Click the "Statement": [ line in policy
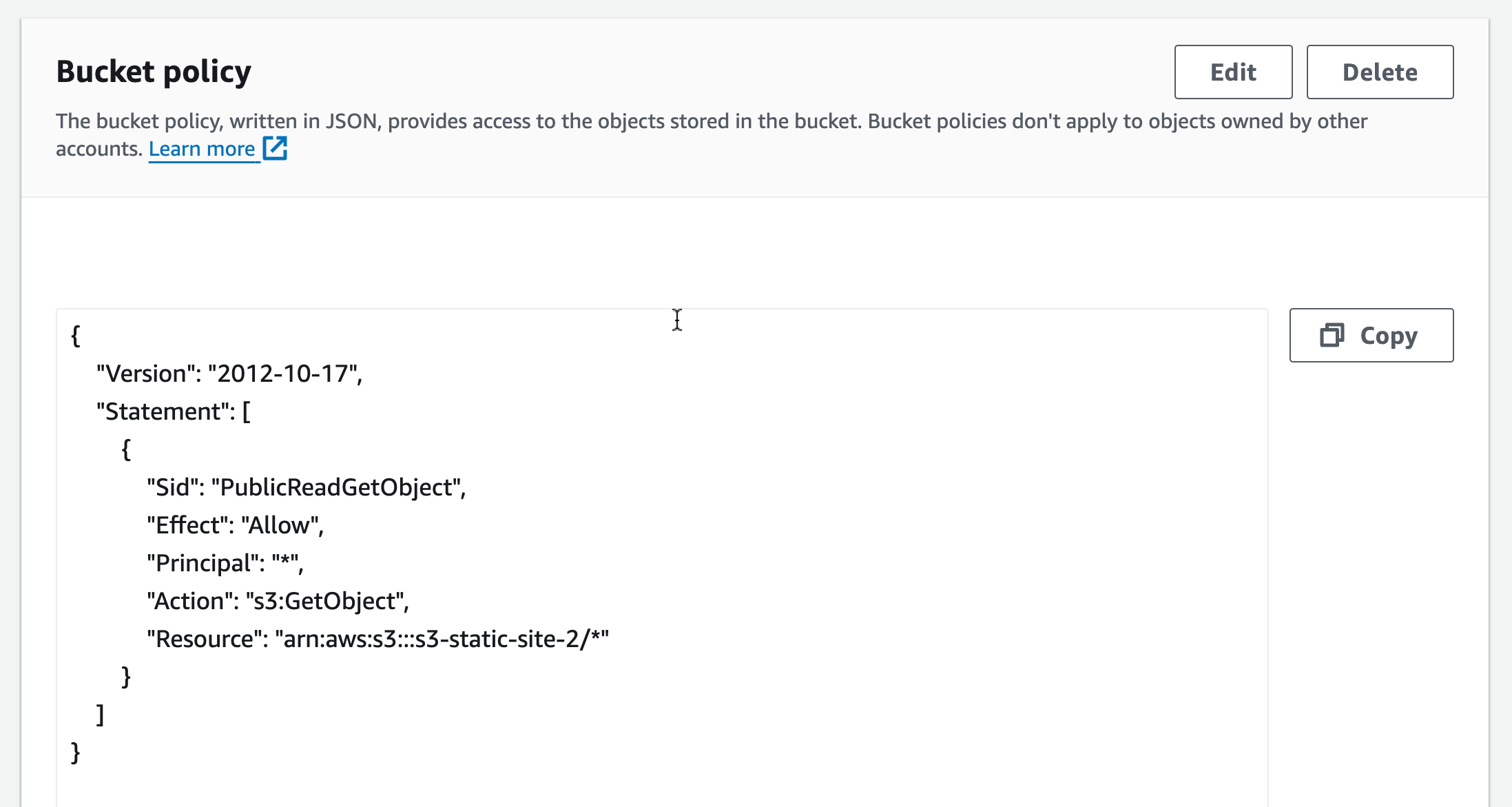Screen dimensions: 1512x807 173,411
